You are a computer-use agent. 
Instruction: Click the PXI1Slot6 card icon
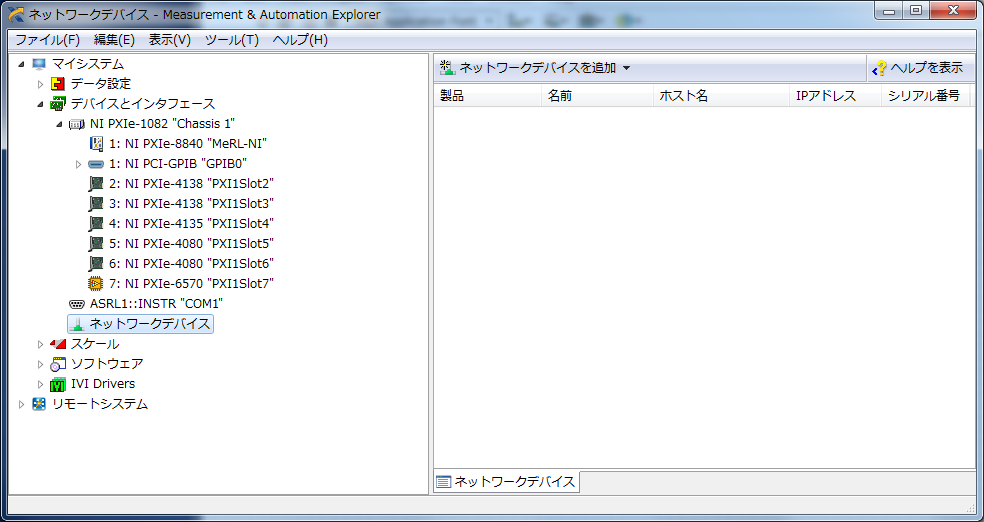[96, 264]
